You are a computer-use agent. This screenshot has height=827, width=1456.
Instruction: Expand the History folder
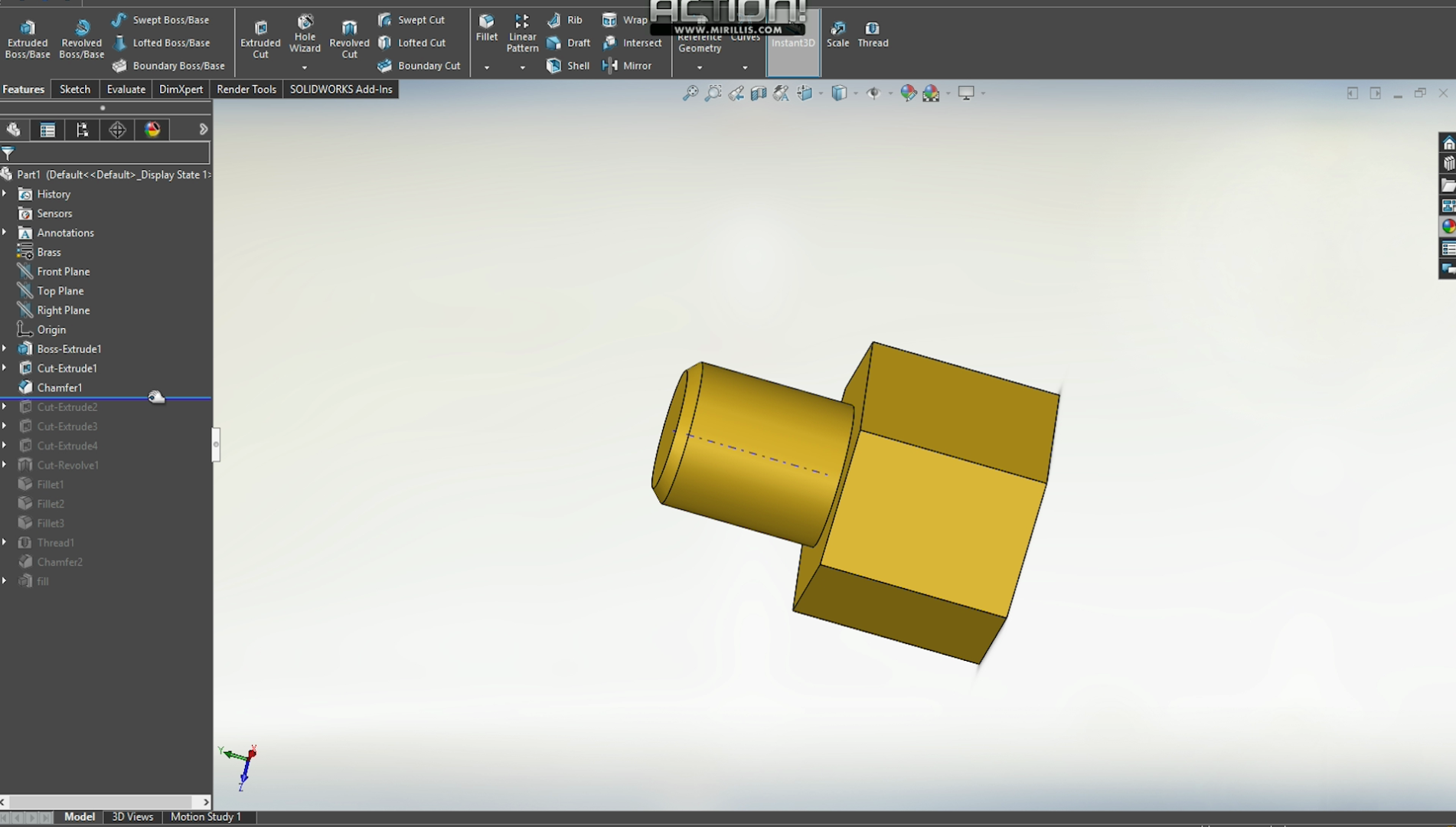5,194
